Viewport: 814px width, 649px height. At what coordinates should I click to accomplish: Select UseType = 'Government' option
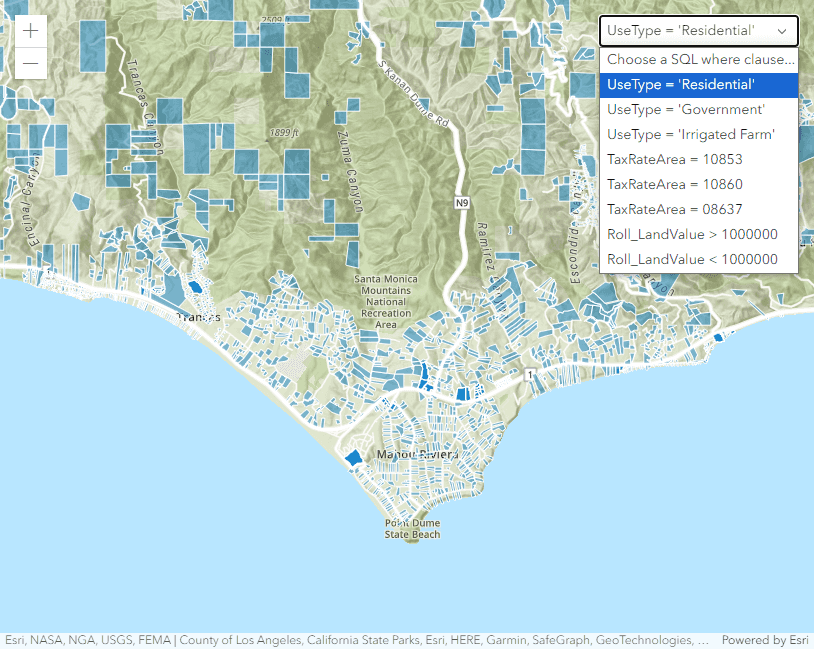click(698, 110)
